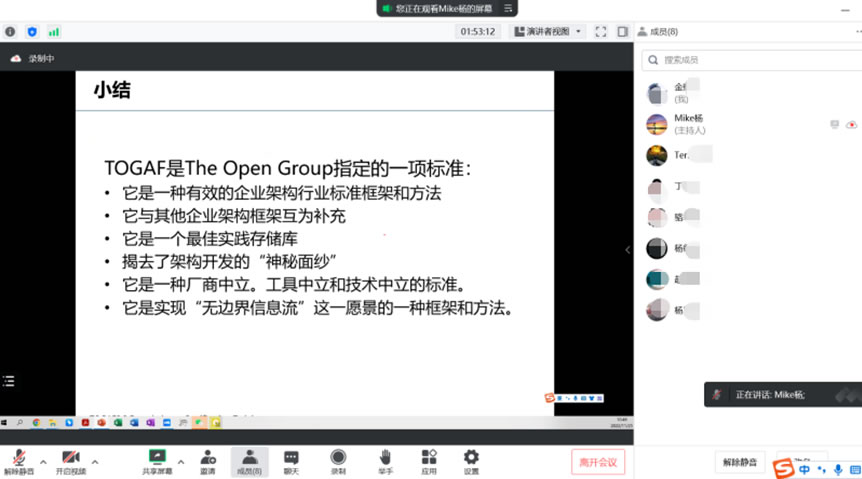Collapse the members panel with the chevron
The width and height of the screenshot is (862, 479).
(627, 250)
